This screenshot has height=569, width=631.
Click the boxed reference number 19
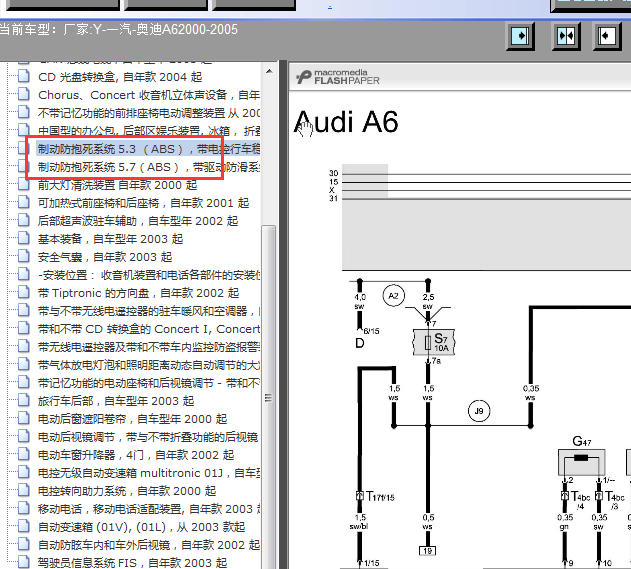(x=427, y=550)
